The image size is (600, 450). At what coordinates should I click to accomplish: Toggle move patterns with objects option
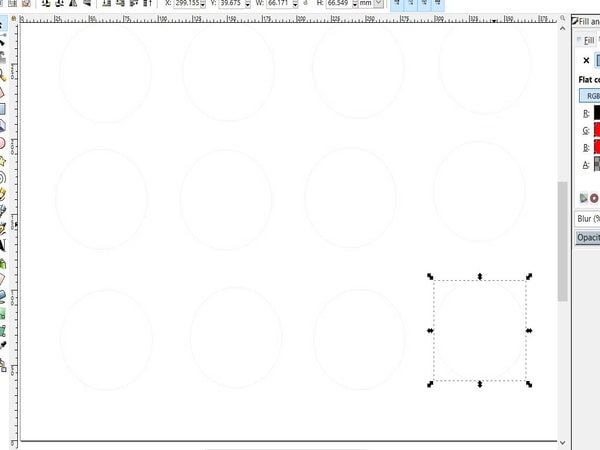pos(438,3)
